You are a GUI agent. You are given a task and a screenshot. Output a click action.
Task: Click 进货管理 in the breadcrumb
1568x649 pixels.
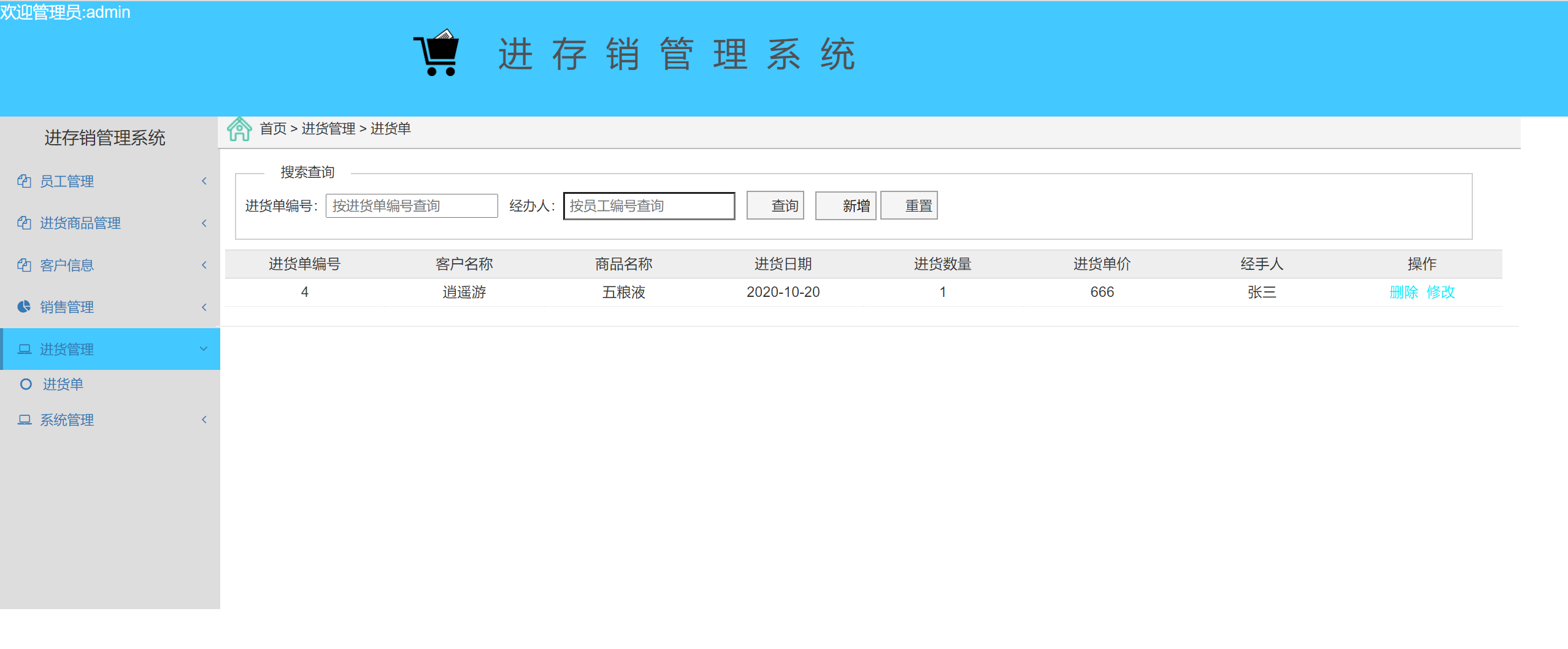328,128
